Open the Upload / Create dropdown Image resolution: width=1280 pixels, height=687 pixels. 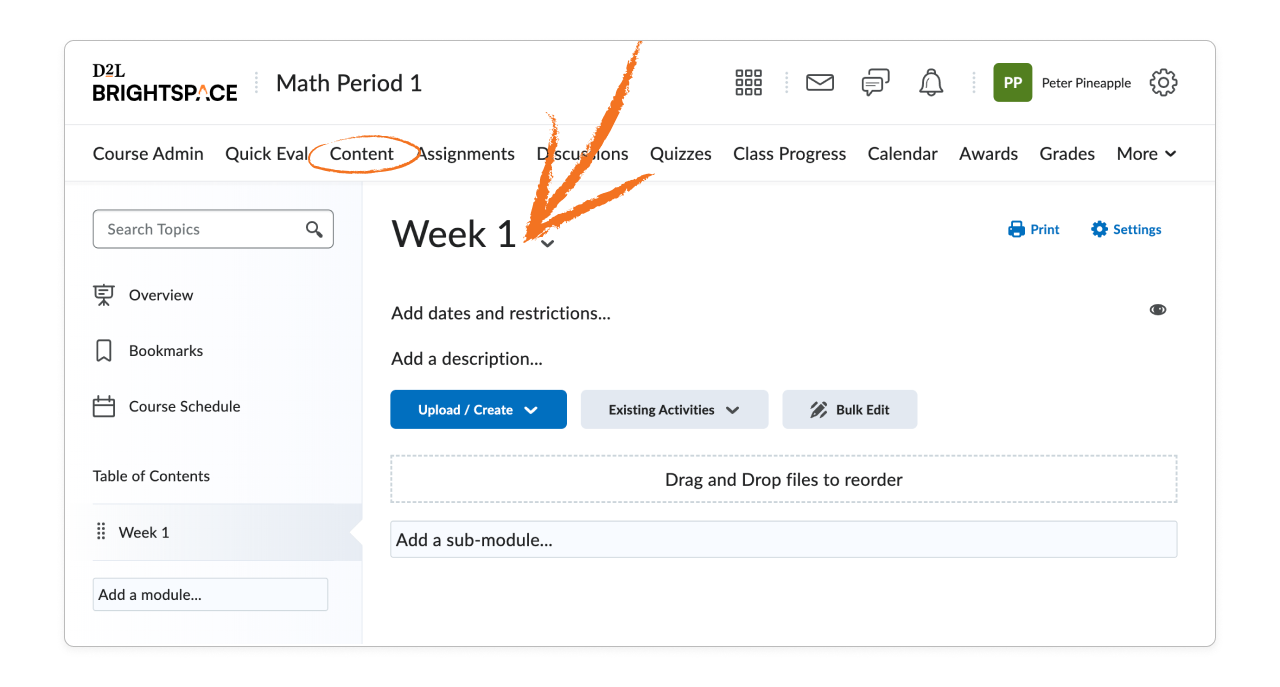coord(478,409)
